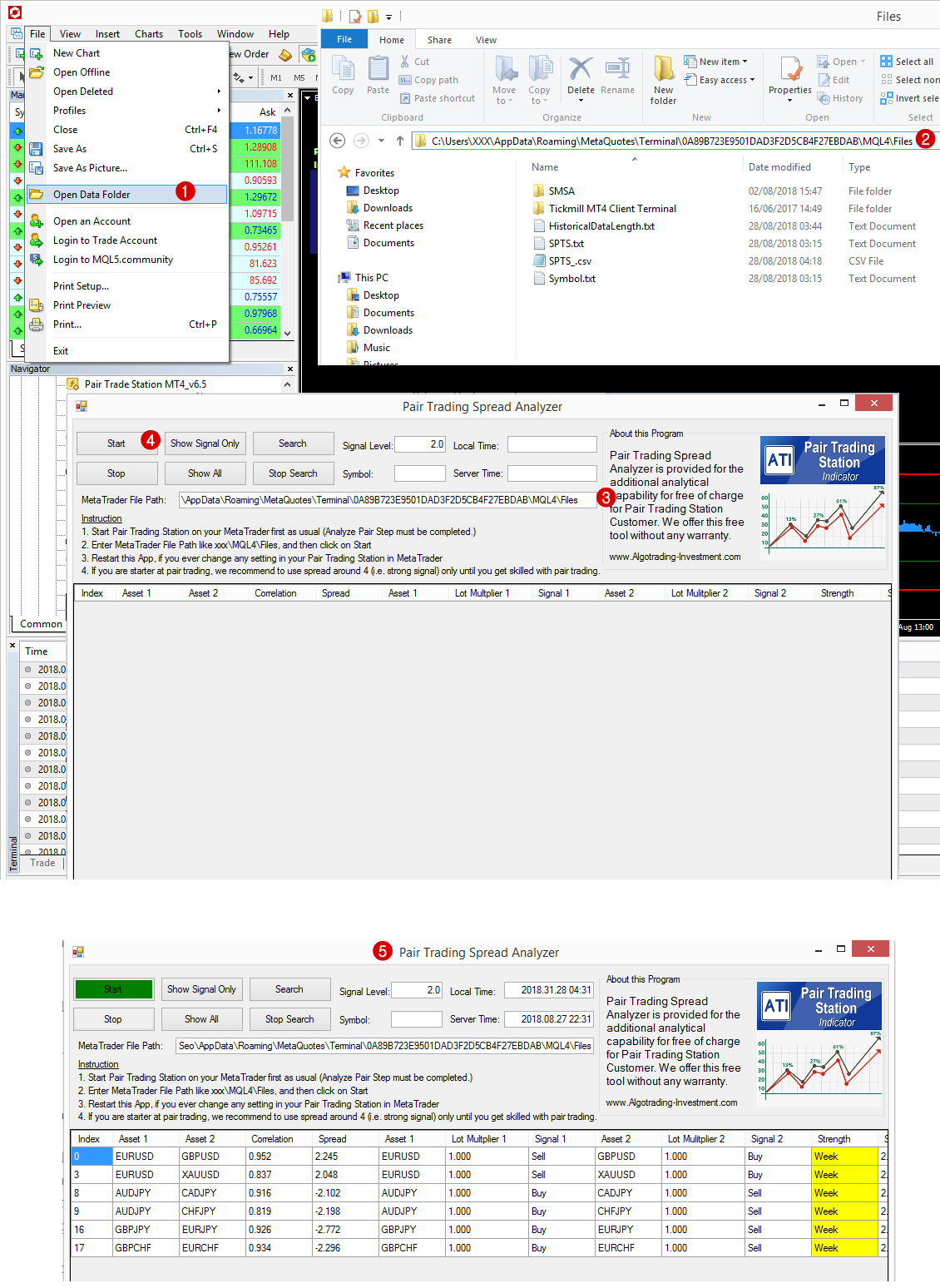Click the Back arrow in Explorer
This screenshot has width=940, height=1288.
tap(337, 141)
